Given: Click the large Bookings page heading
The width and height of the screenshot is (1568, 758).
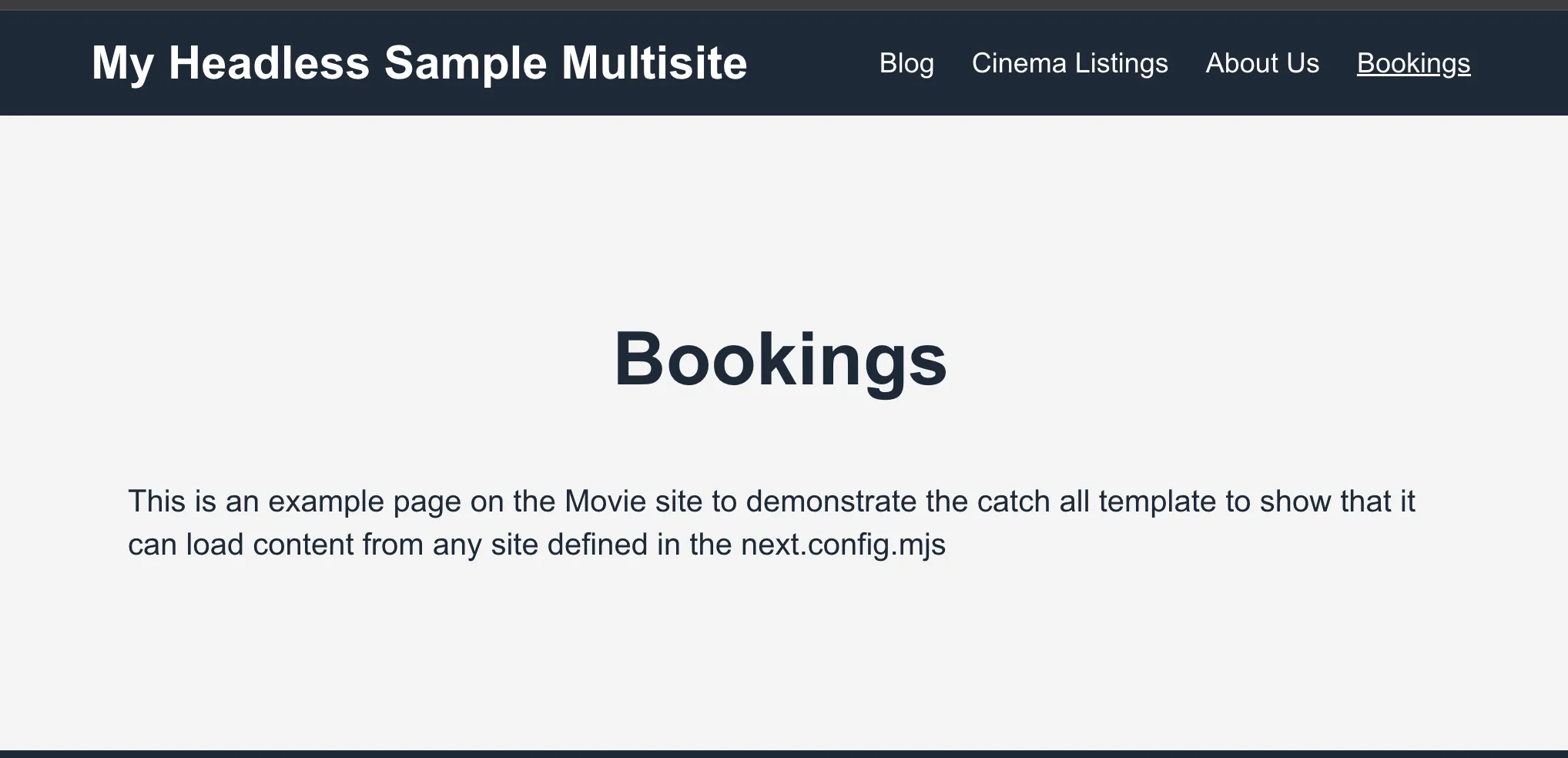Looking at the screenshot, I should pos(780,359).
